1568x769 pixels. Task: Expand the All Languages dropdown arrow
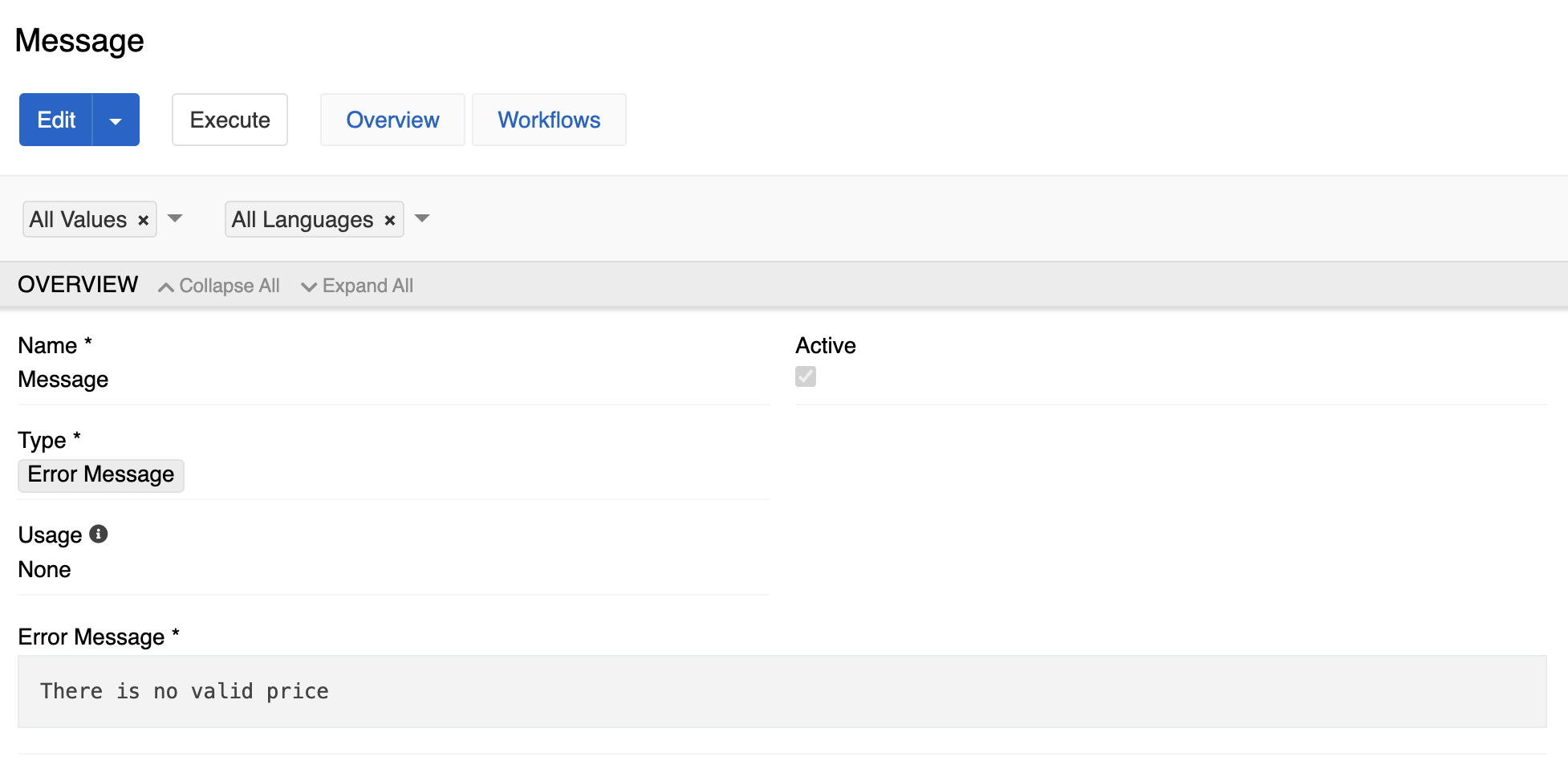(x=422, y=218)
